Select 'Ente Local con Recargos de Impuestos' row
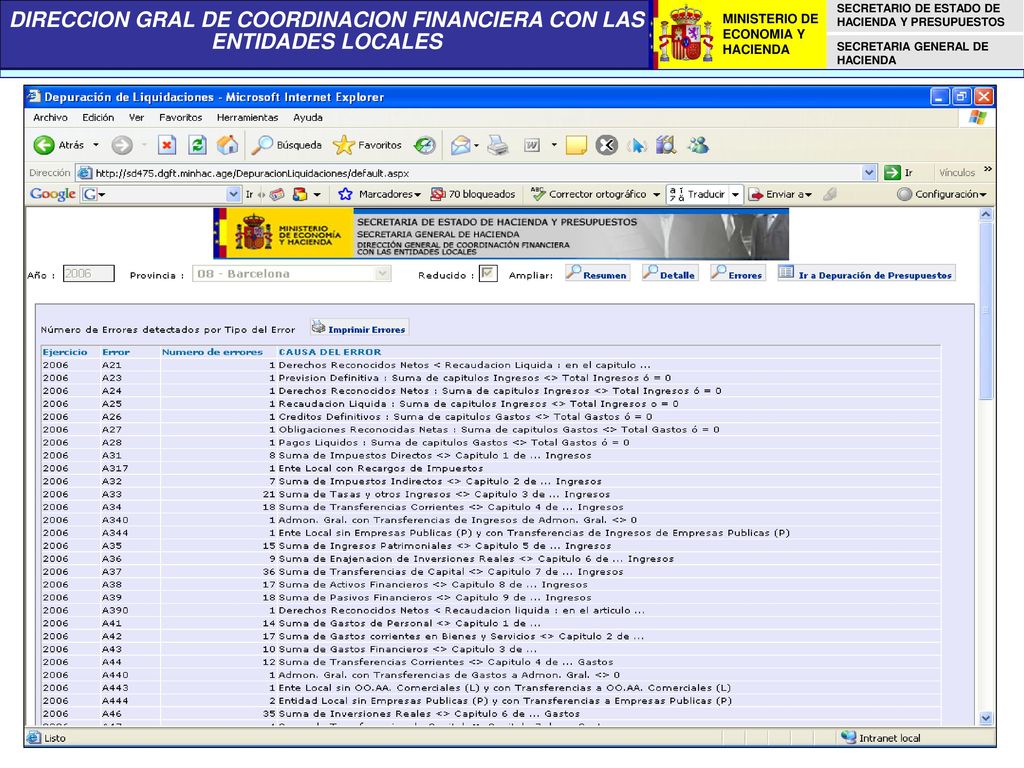Image resolution: width=1024 pixels, height=768 pixels. tap(490, 468)
